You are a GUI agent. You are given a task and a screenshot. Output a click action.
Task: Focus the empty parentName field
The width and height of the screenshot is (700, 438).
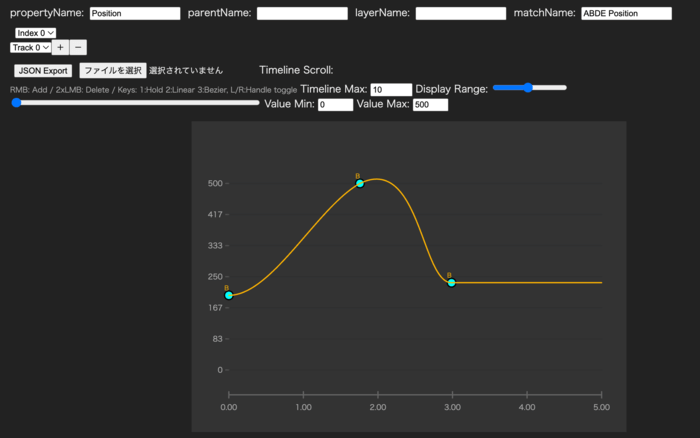pyautogui.click(x=302, y=13)
